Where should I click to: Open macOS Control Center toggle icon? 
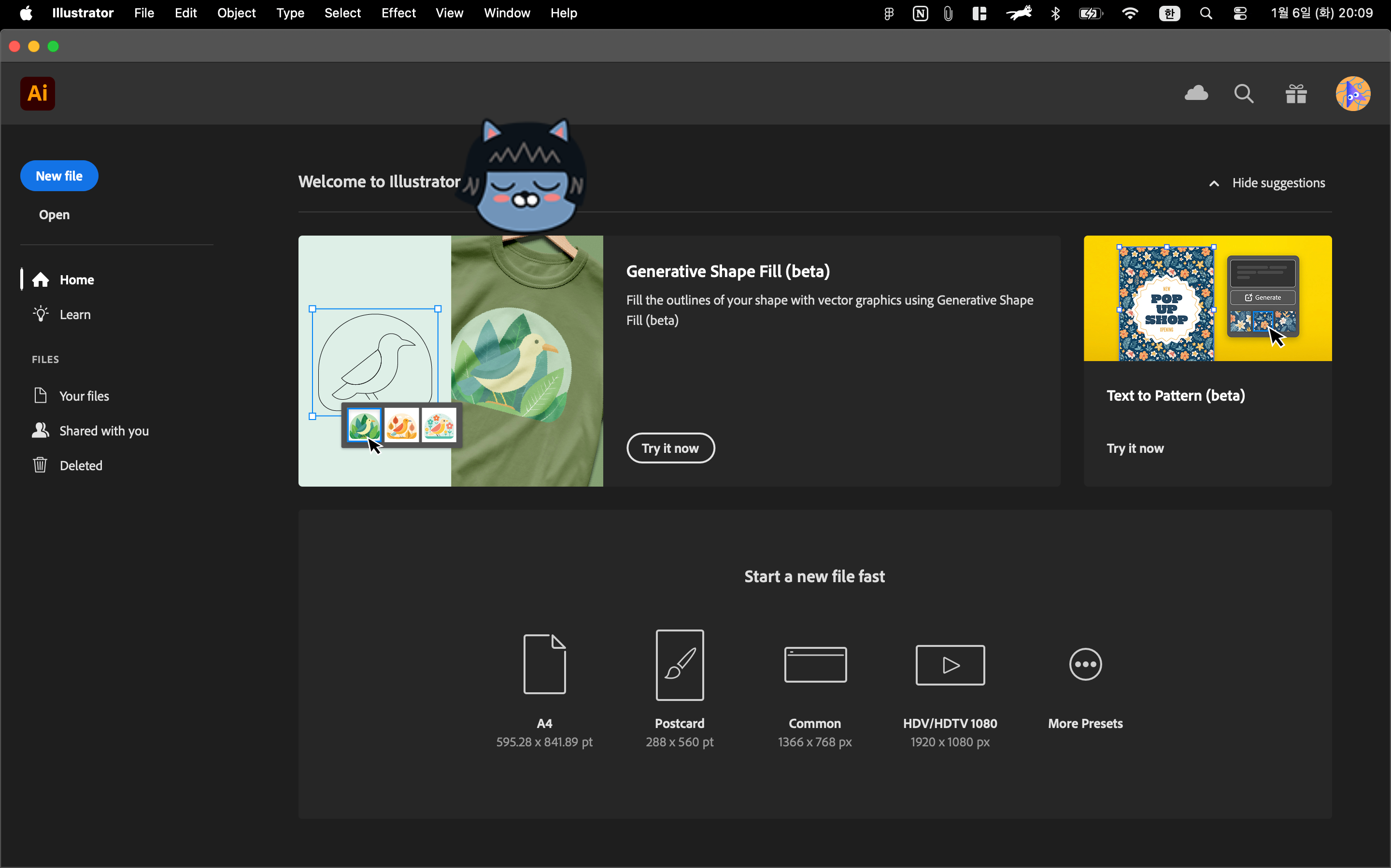pyautogui.click(x=1240, y=13)
